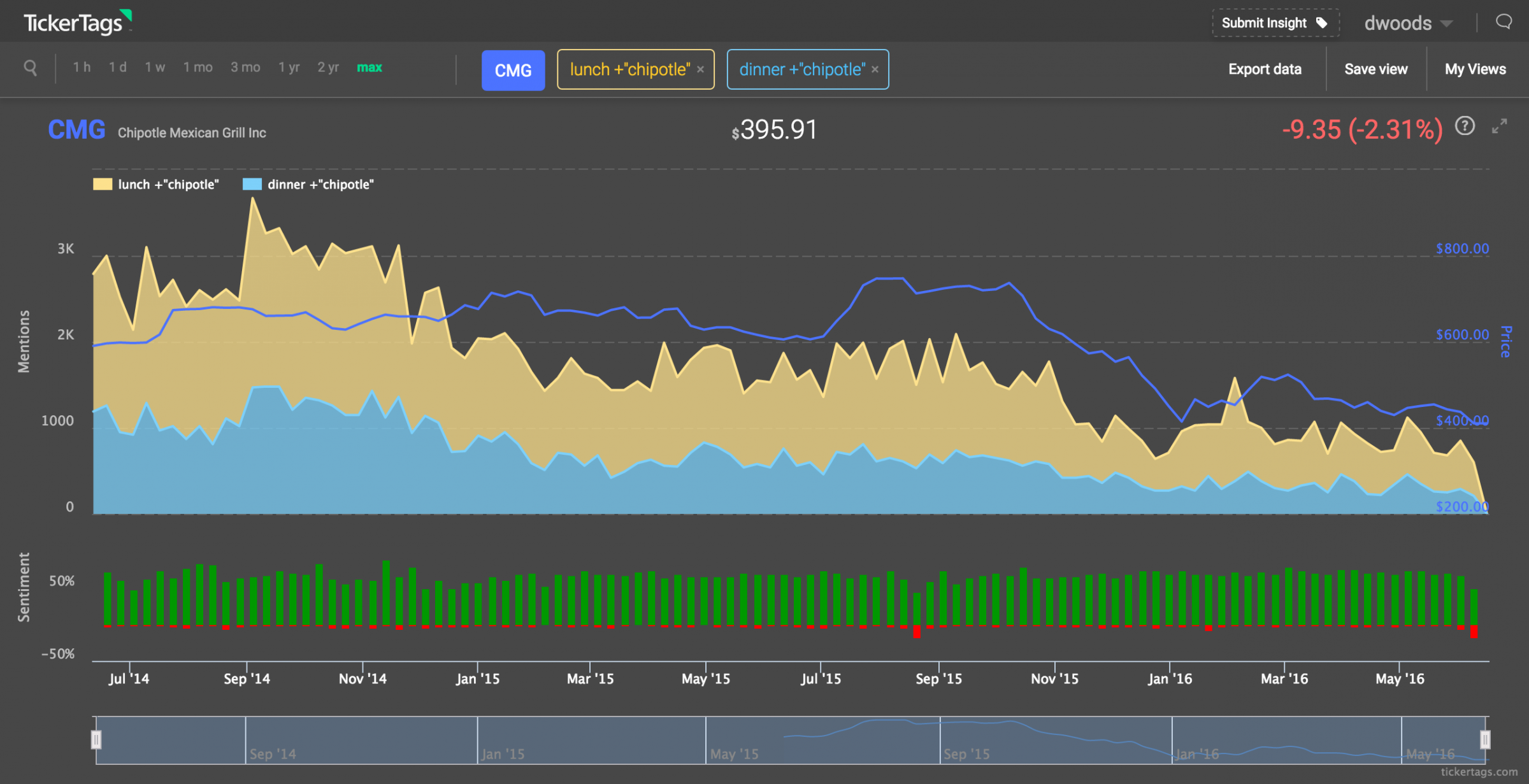Grab the left range navigator handle
1529x784 pixels.
[x=96, y=739]
